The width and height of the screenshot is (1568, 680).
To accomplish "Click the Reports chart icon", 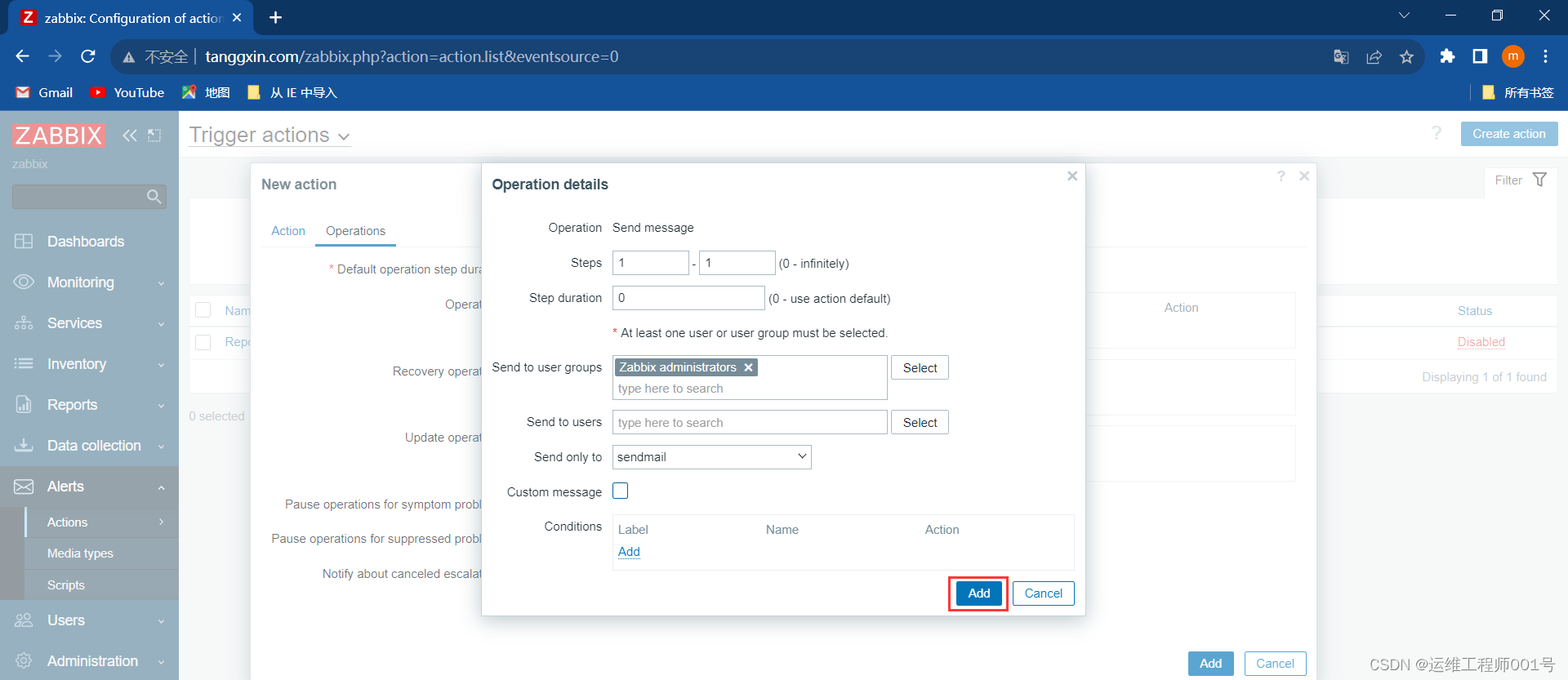I will pos(24,405).
